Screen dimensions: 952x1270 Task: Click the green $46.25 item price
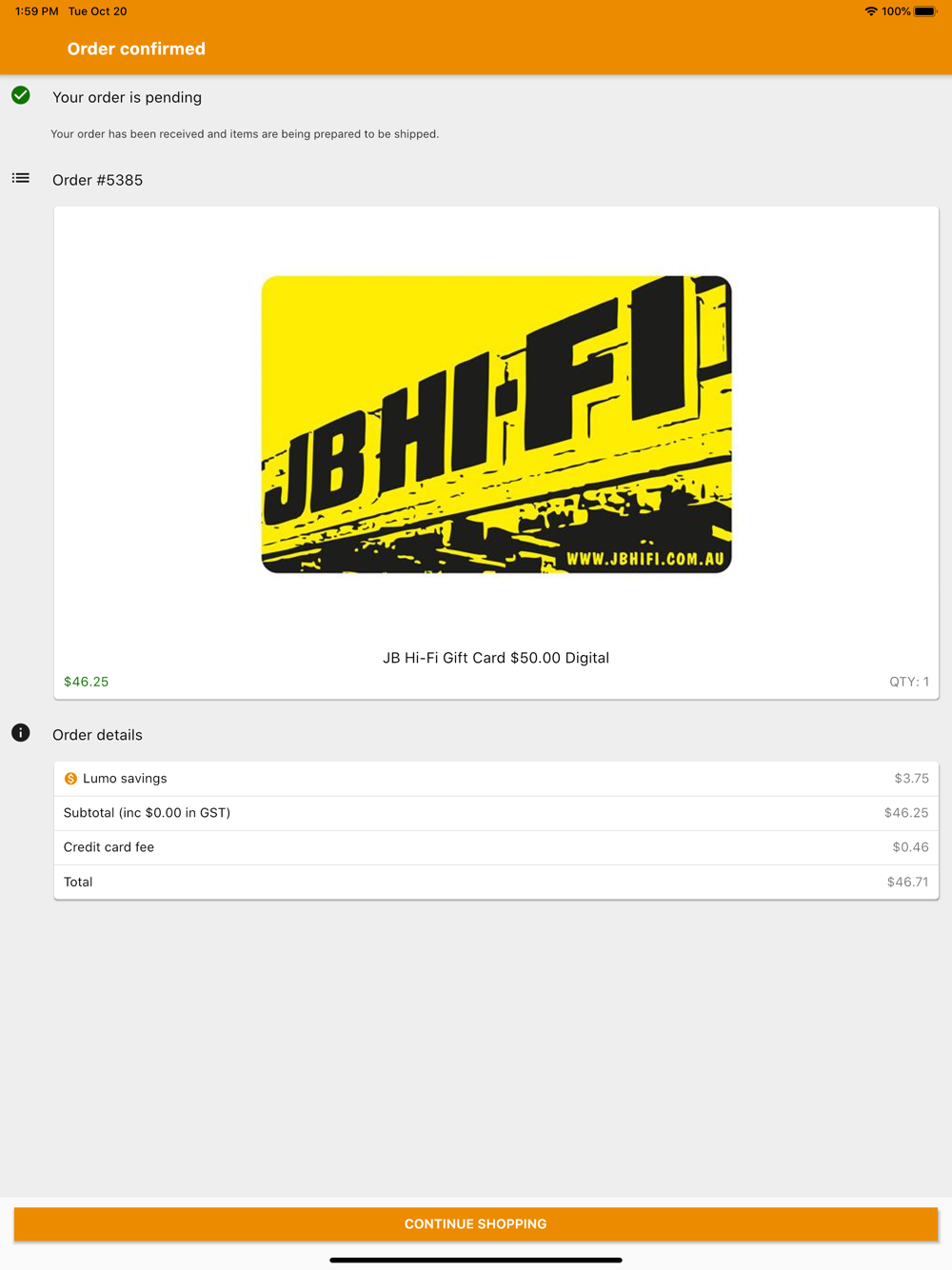[87, 682]
